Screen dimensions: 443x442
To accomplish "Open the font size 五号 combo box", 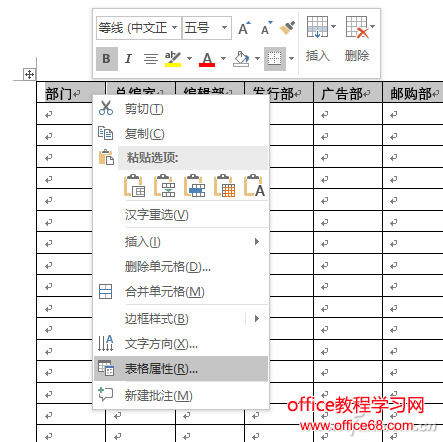I will [207, 28].
